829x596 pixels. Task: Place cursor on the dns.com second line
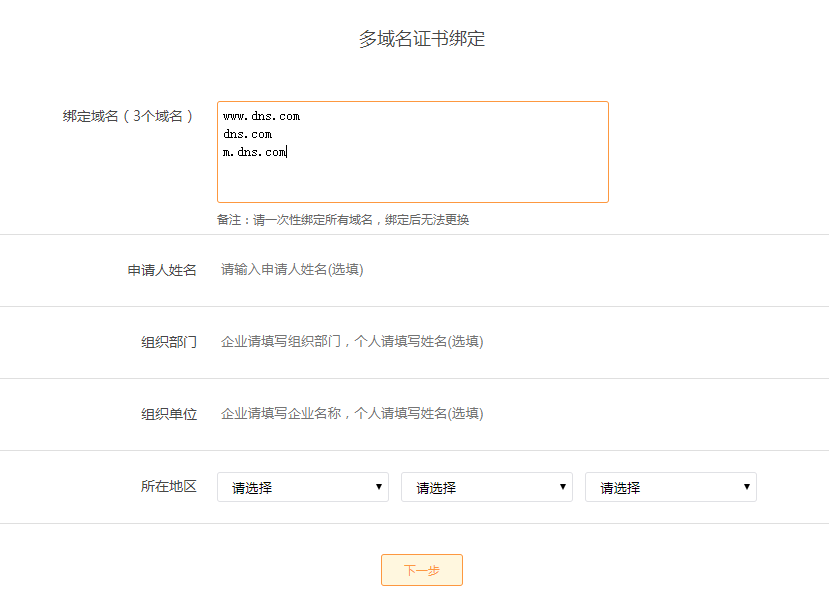pyautogui.click(x=248, y=134)
